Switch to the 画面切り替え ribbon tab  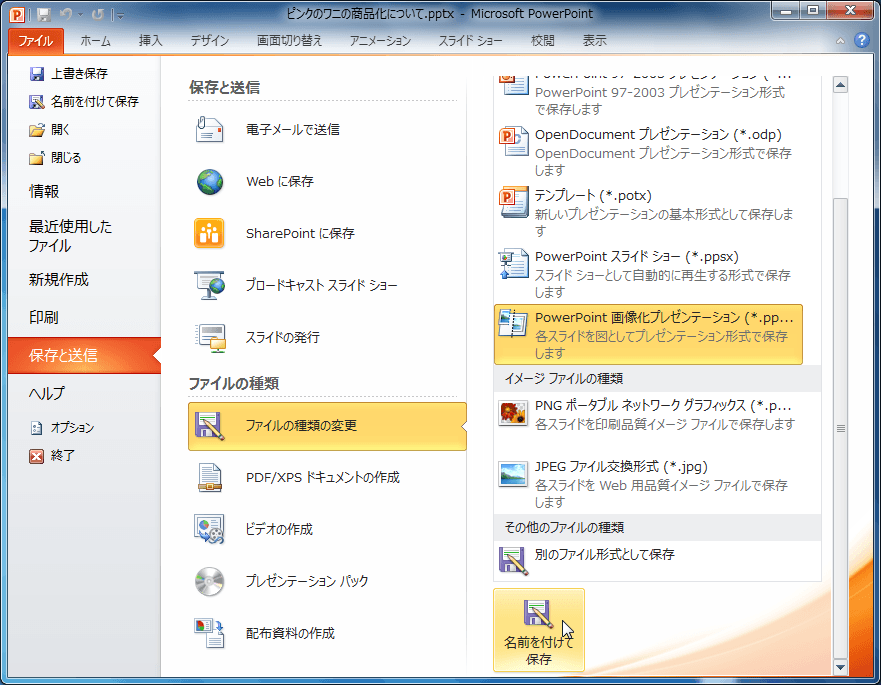pos(289,41)
